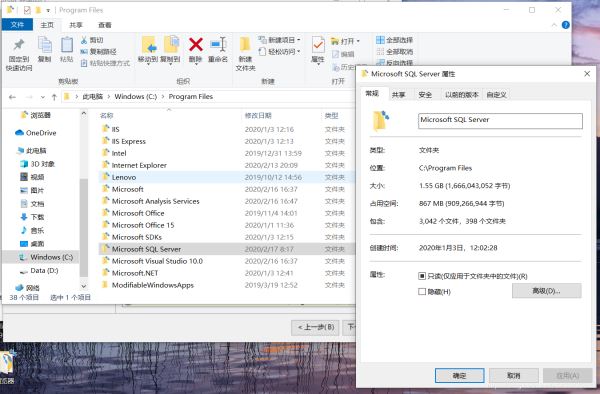Click the folder name input field
The image size is (600, 394).
(x=500, y=120)
